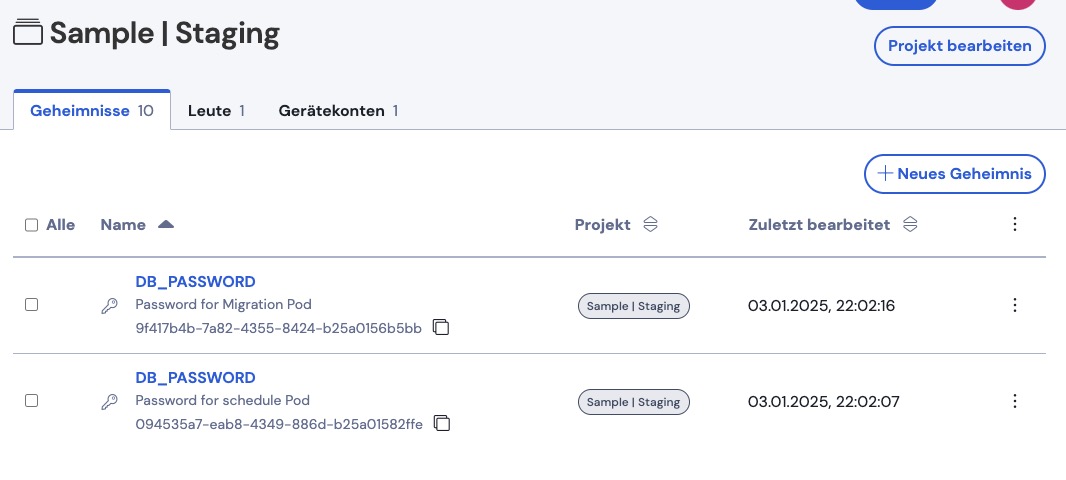Switch to the Leute tab
The height and width of the screenshot is (480, 1066).
[x=216, y=110]
